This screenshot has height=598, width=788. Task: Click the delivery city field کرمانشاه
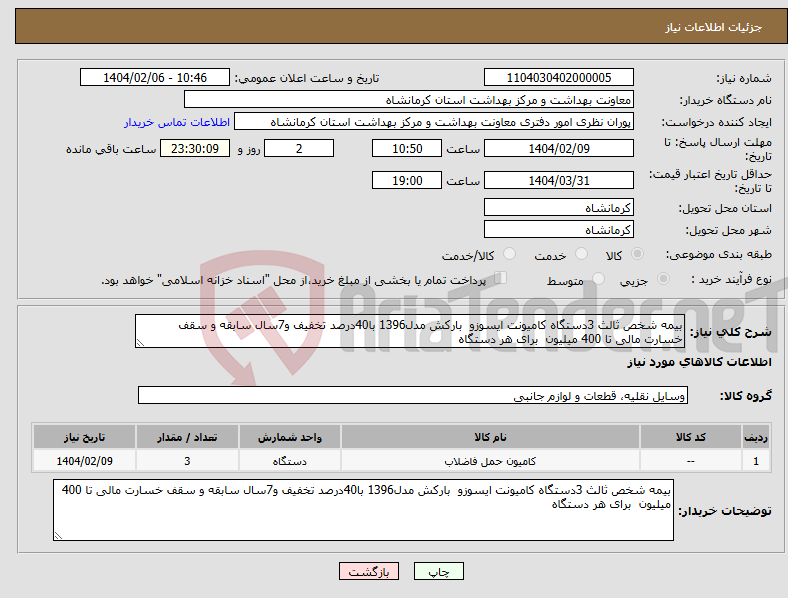click(558, 229)
